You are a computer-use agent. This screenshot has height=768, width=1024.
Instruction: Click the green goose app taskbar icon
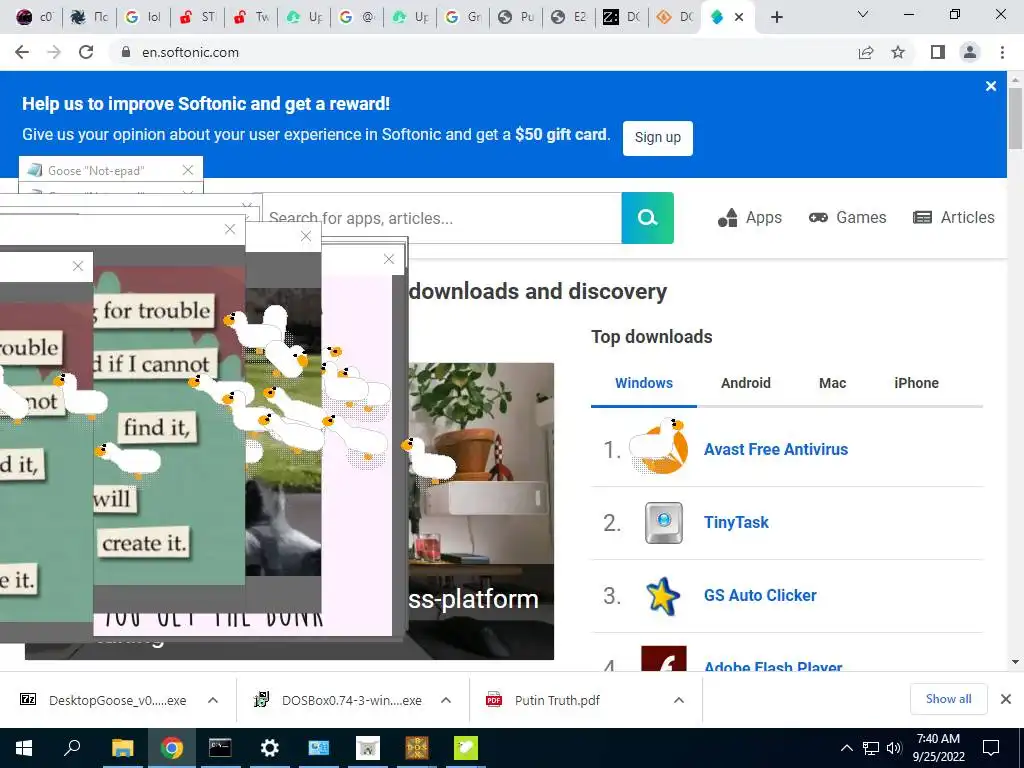(466, 748)
